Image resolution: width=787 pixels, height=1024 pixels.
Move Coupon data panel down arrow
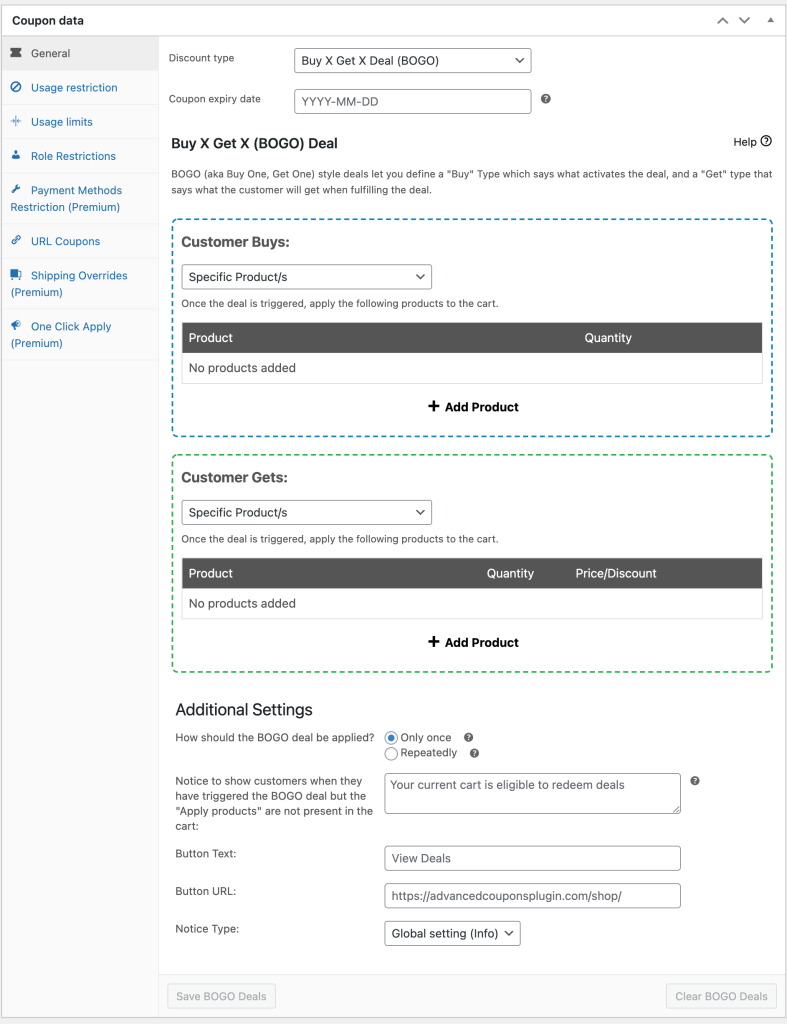(x=744, y=20)
